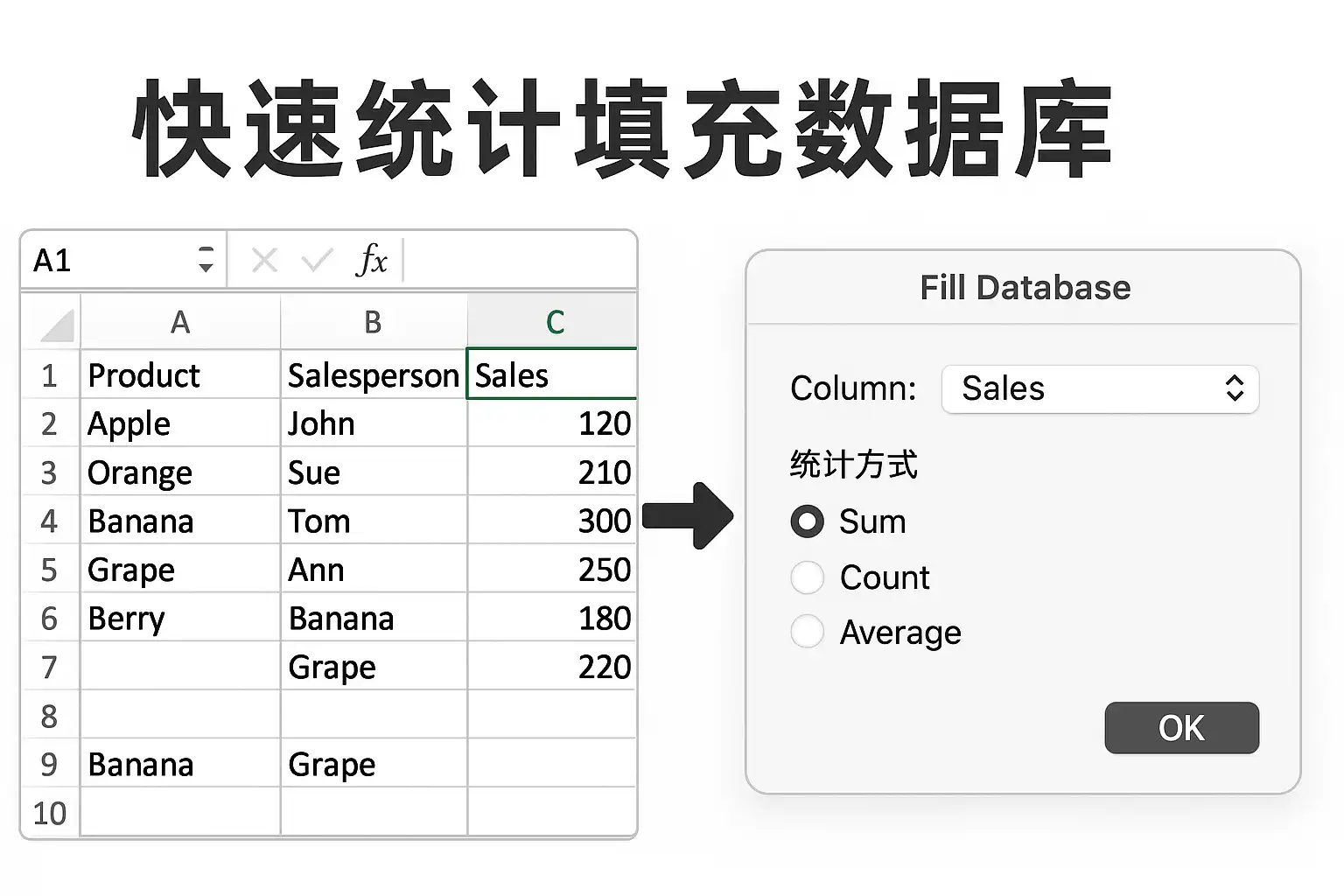Image resolution: width=1344 pixels, height=896 pixels.
Task: Expand the Name Box A1 stepper arrows
Action: (206, 260)
